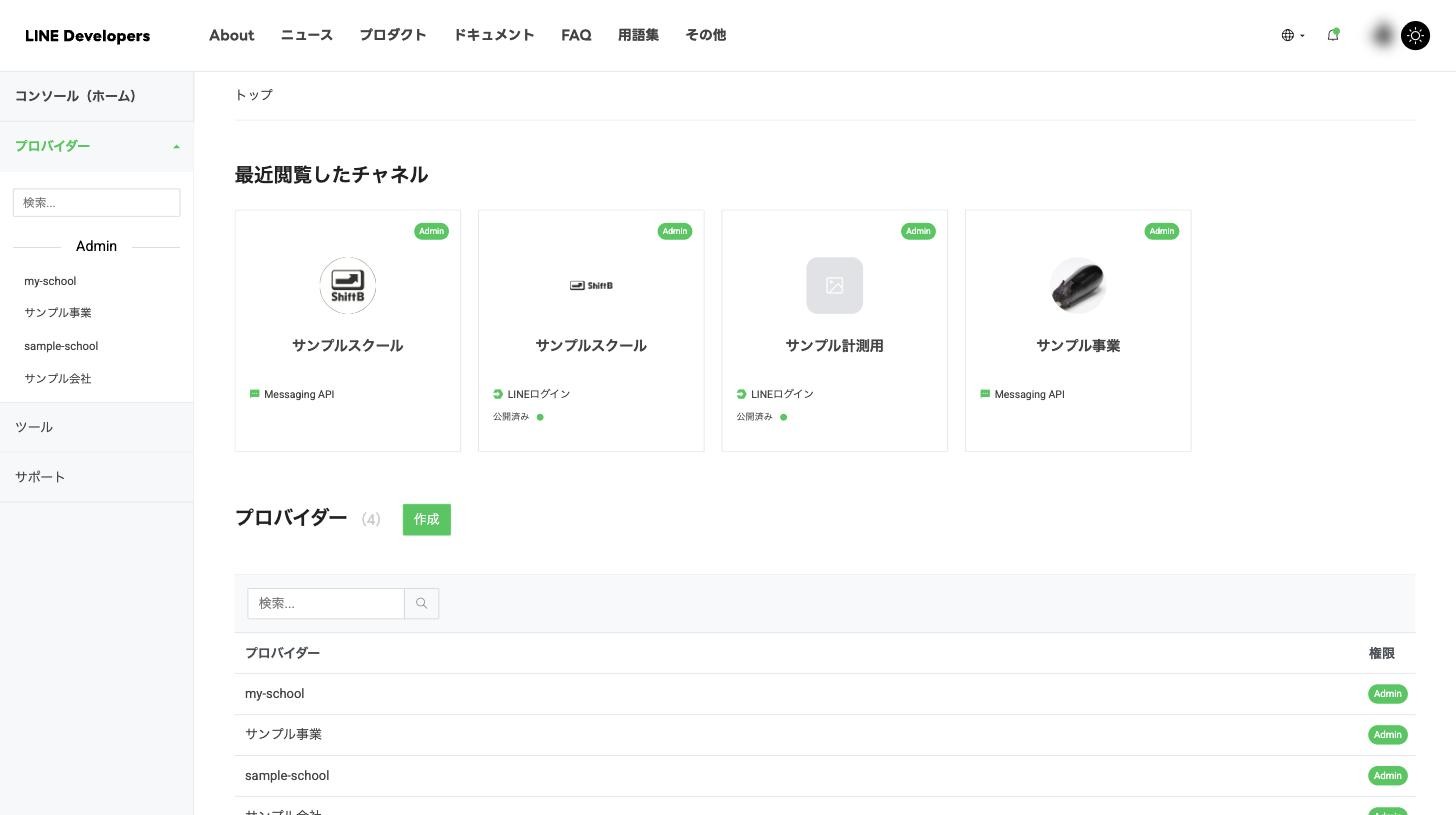Go to コンソール（ホーム） in sidebar
This screenshot has width=1456, height=815.
[x=97, y=96]
